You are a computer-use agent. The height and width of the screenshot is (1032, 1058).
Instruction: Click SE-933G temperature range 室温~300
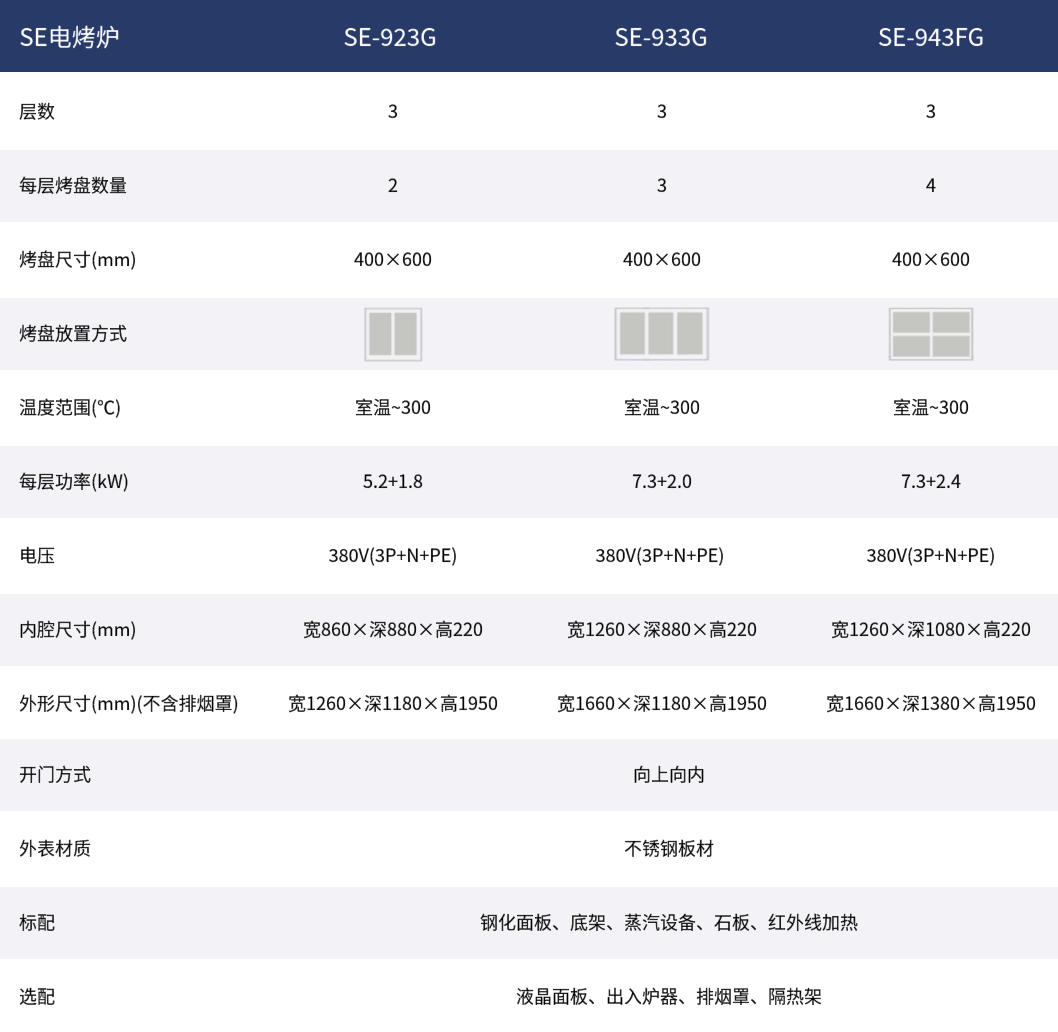(x=661, y=408)
